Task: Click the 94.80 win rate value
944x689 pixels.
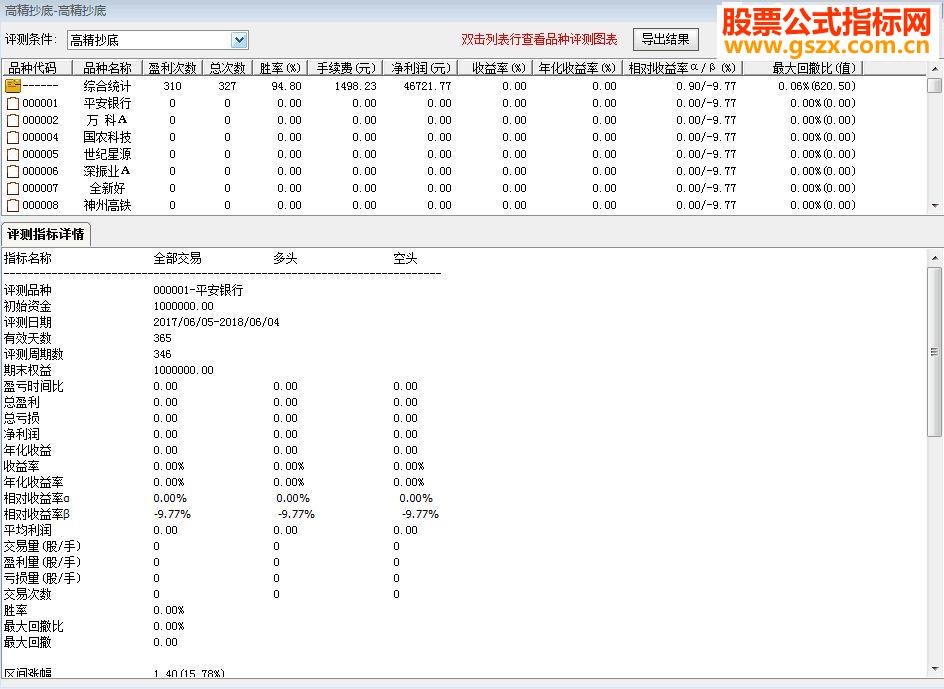Action: tap(287, 86)
